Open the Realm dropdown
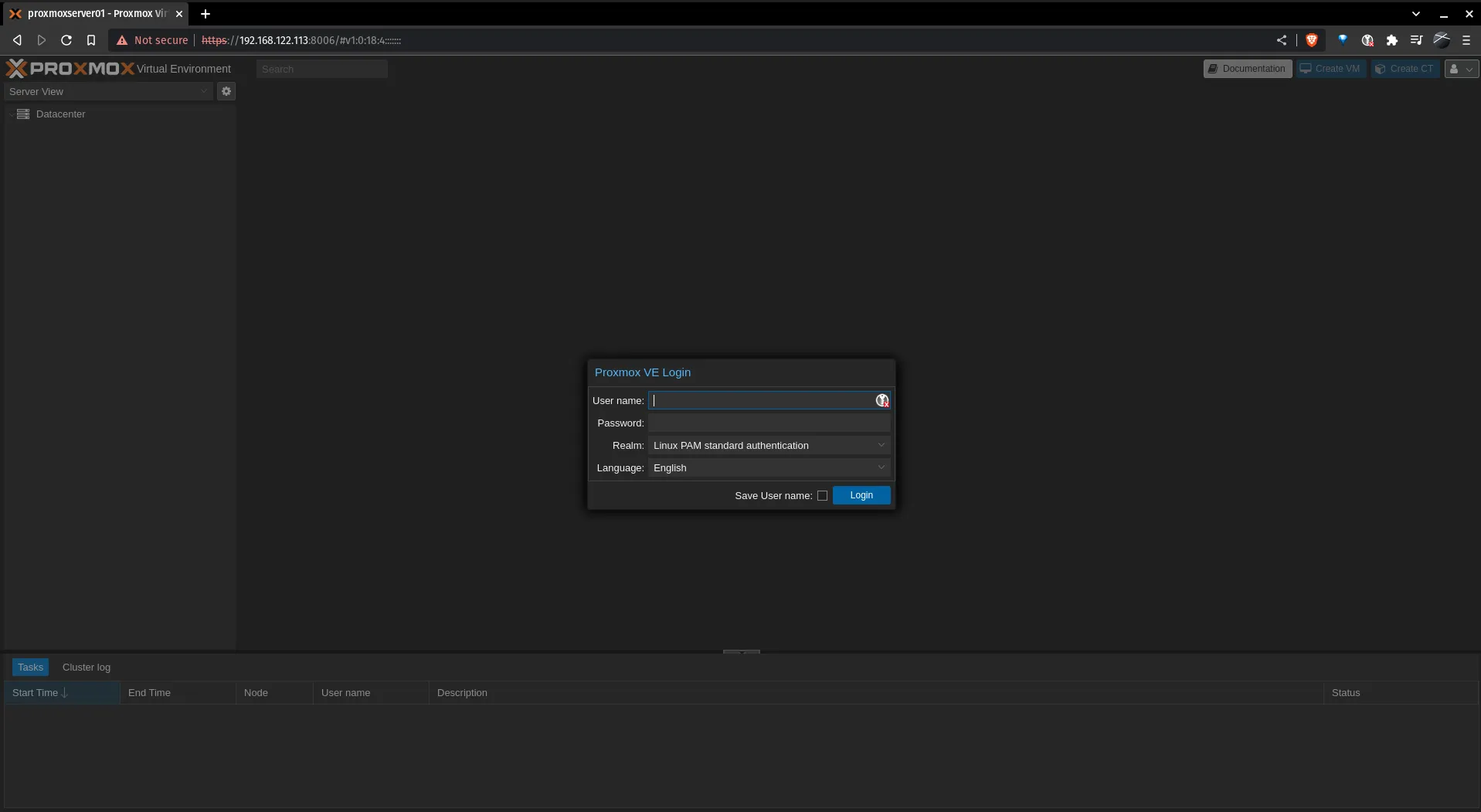This screenshot has height=812, width=1481. tap(769, 446)
